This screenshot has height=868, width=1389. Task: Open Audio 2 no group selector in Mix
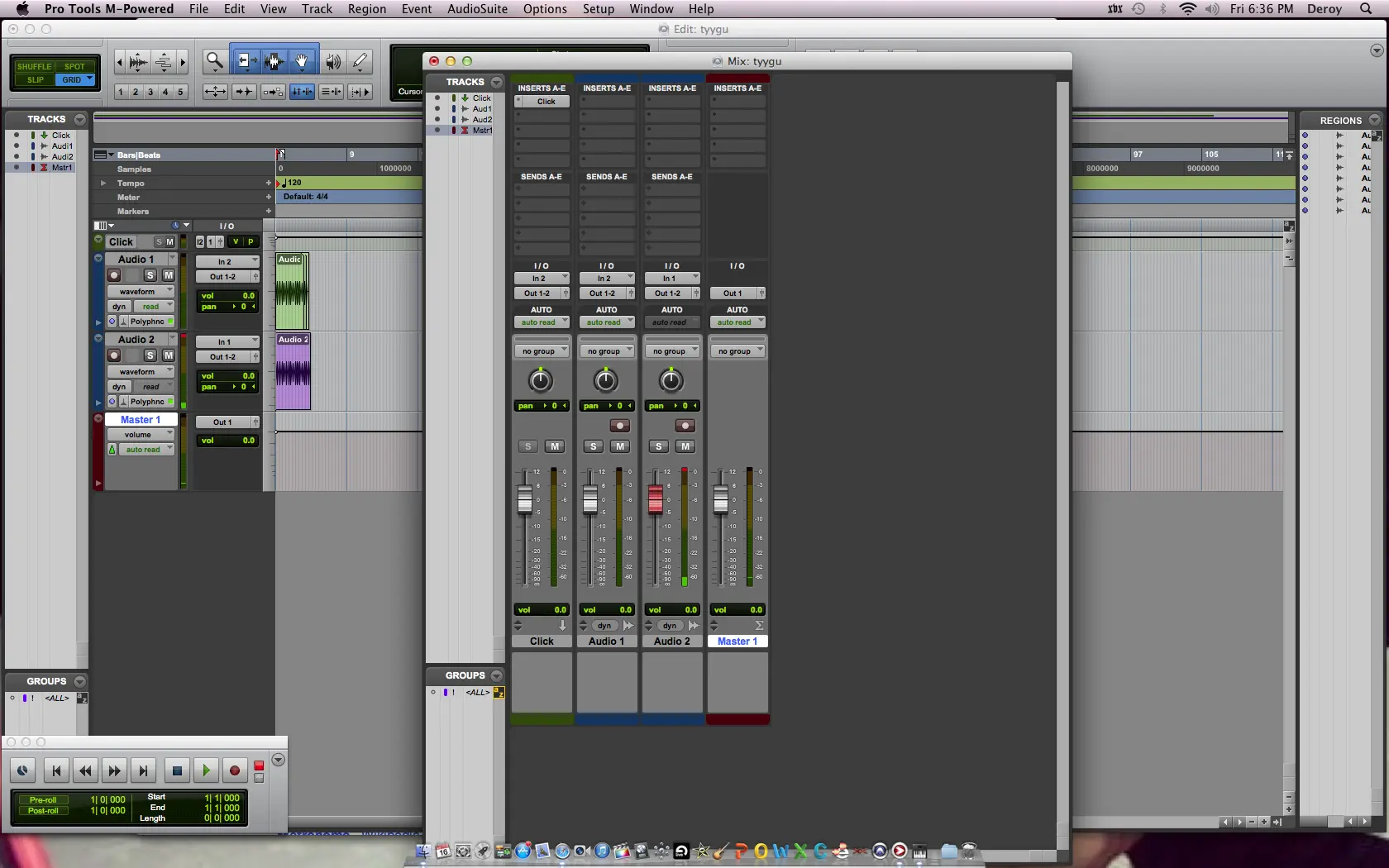(x=672, y=351)
